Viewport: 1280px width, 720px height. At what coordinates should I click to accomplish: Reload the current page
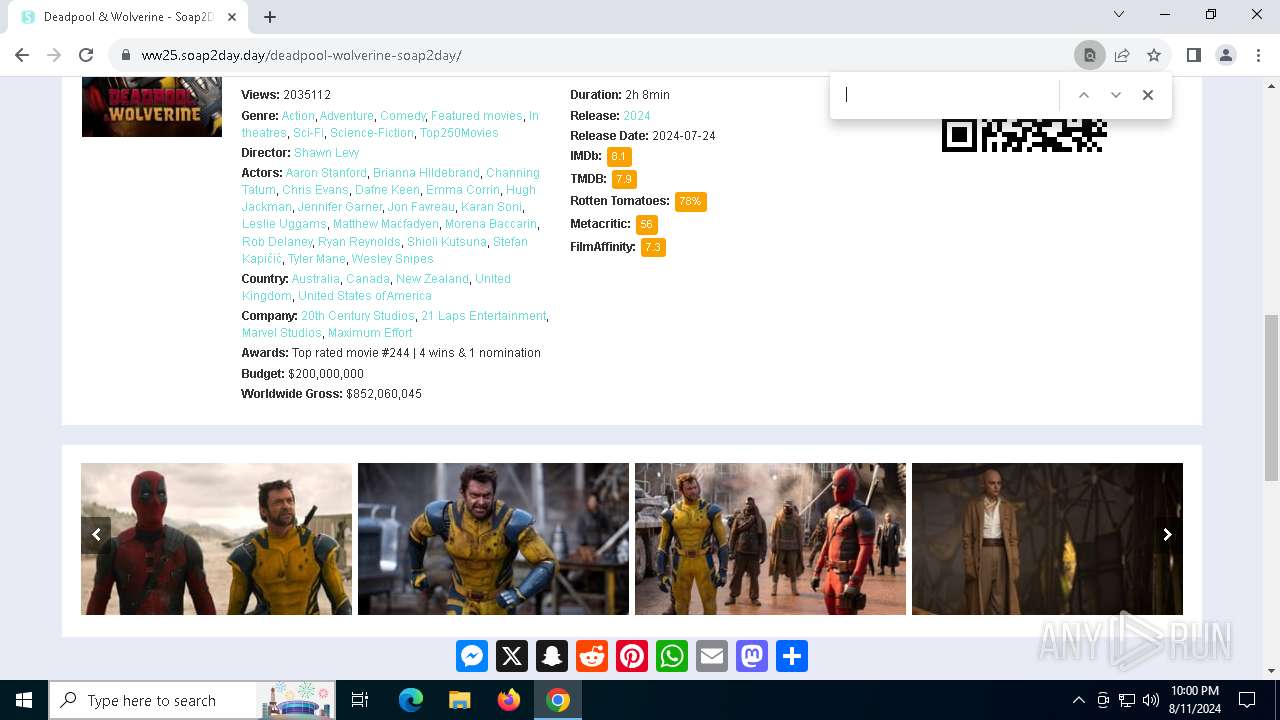click(86, 55)
